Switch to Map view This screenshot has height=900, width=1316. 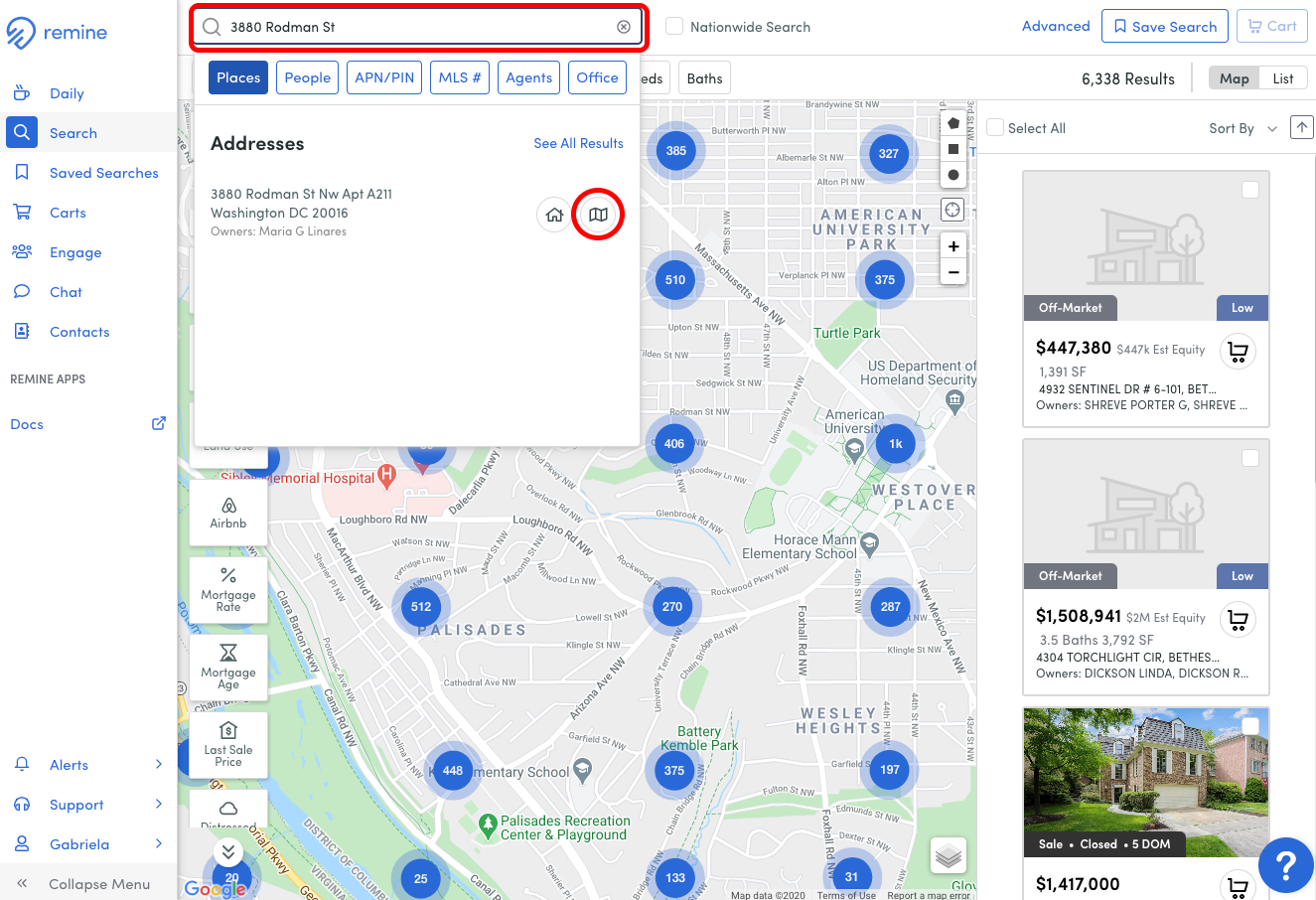(1235, 78)
